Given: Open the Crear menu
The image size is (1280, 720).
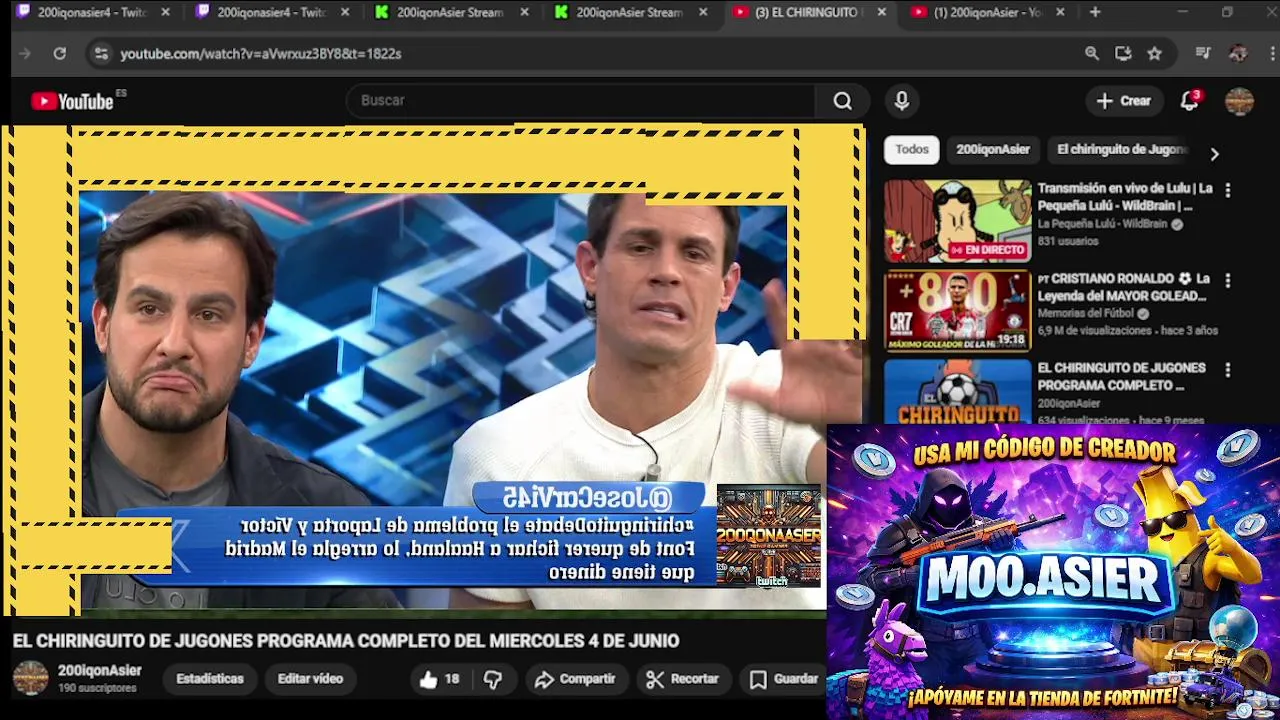Looking at the screenshot, I should coord(1124,101).
